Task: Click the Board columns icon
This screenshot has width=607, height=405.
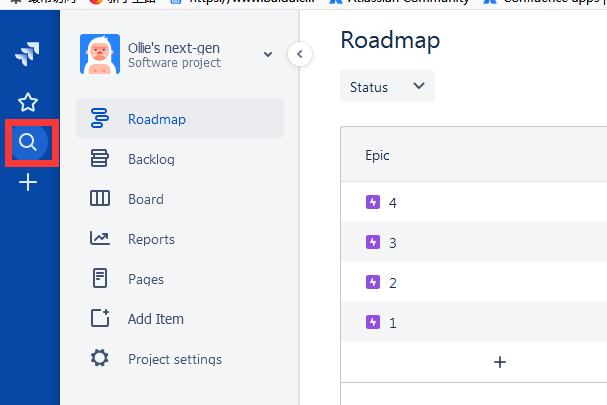Action: pyautogui.click(x=100, y=198)
